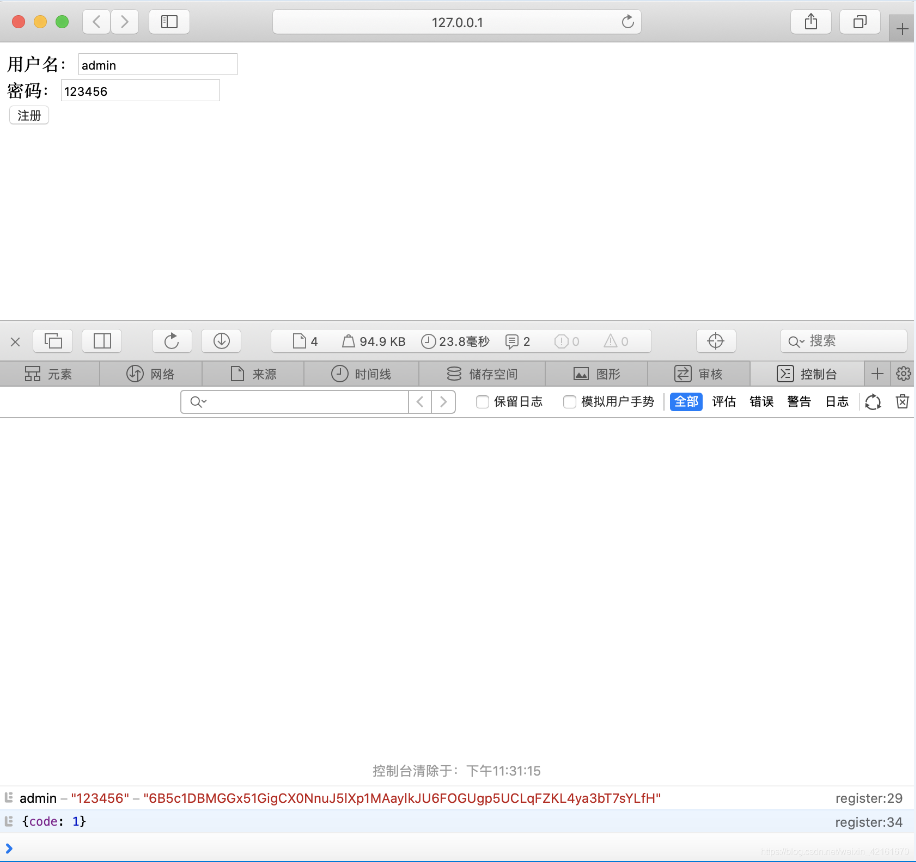Open inspector settings gear
Viewport: 916px width, 862px height.
click(x=903, y=374)
